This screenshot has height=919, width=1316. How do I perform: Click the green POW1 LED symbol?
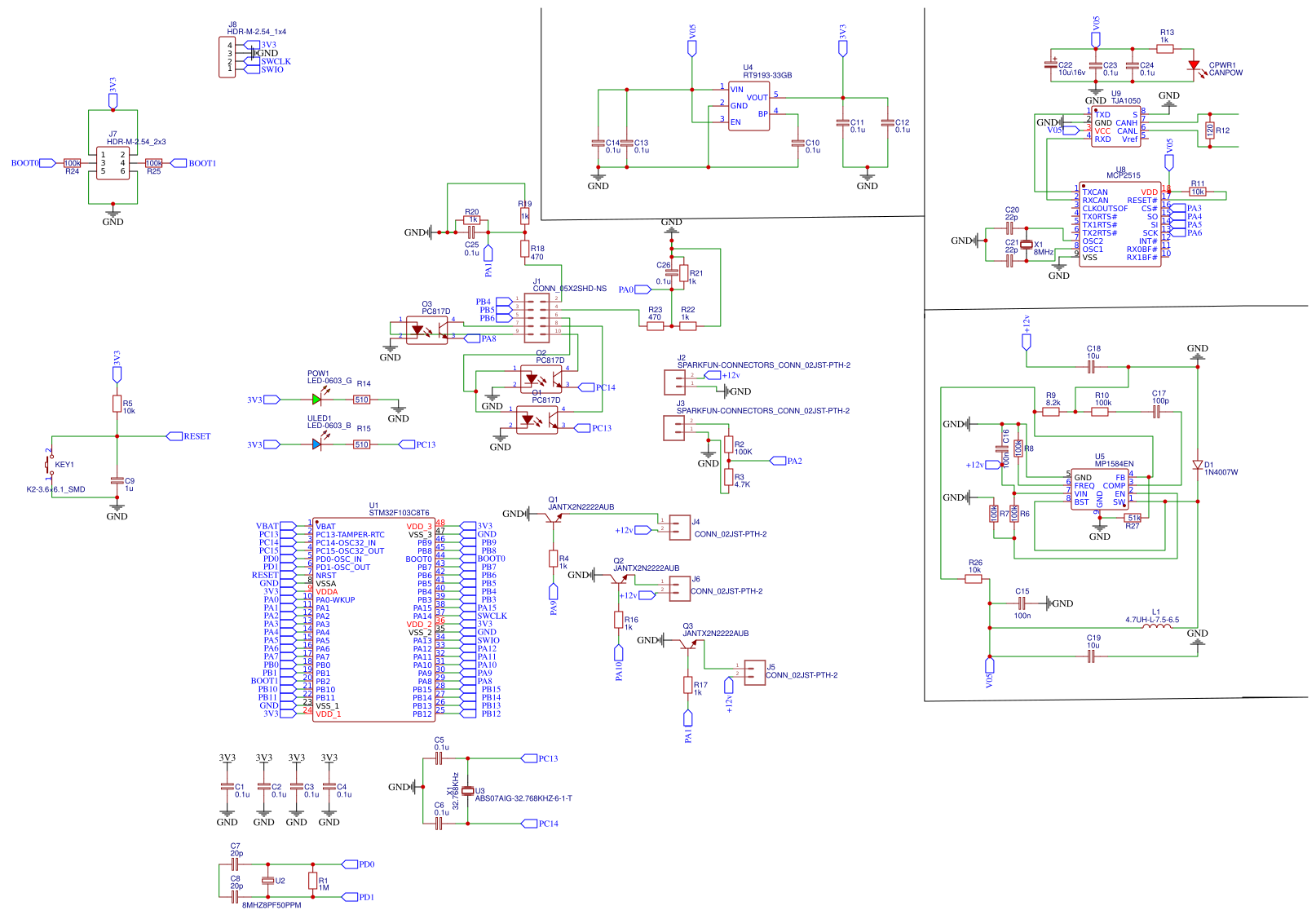(318, 400)
